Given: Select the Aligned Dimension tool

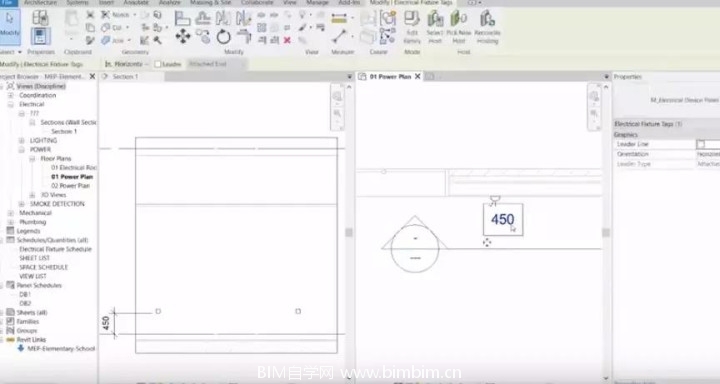Looking at the screenshot, I should (339, 19).
